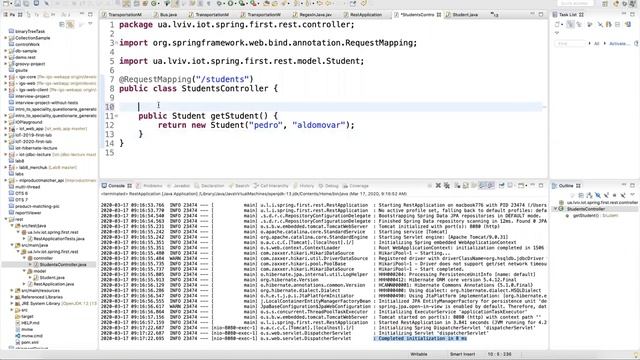Open the Javadoc tab
Image resolution: width=640 pixels, height=360 pixels.
(x=178, y=186)
